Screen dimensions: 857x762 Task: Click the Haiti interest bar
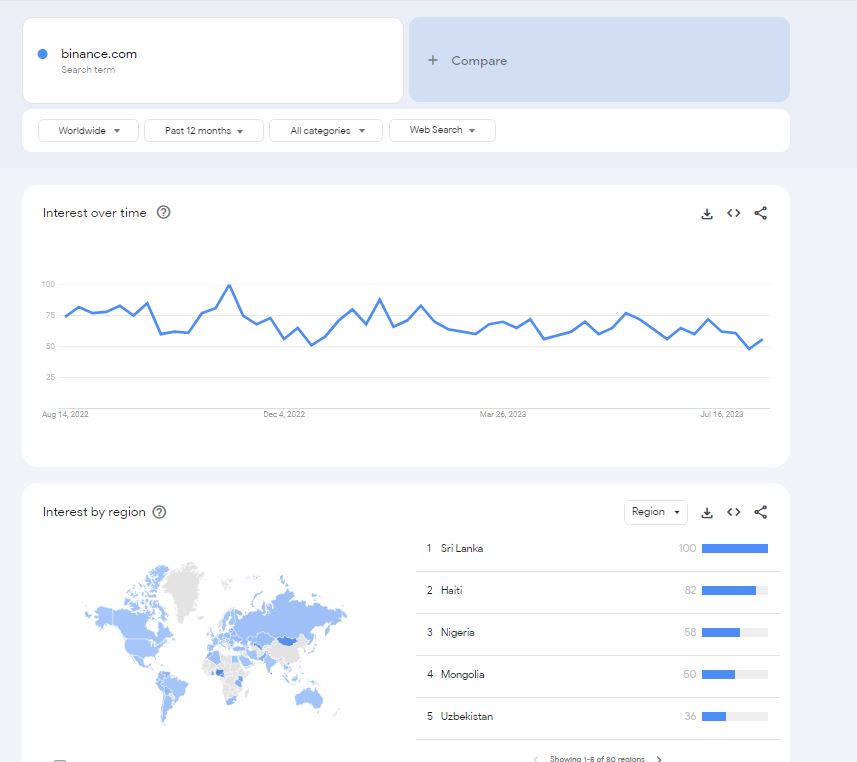[x=735, y=590]
